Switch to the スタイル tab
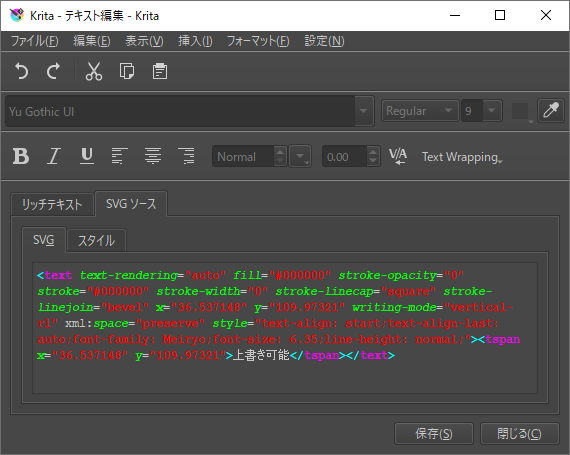 (x=96, y=241)
